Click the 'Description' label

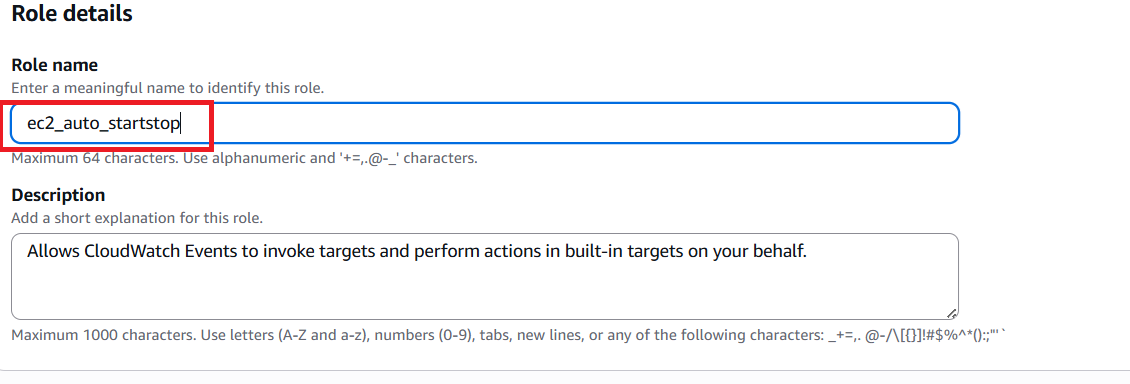(x=58, y=195)
